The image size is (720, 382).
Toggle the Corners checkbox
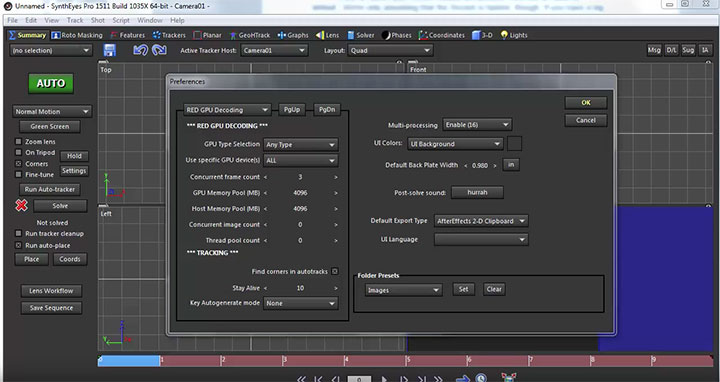point(18,163)
